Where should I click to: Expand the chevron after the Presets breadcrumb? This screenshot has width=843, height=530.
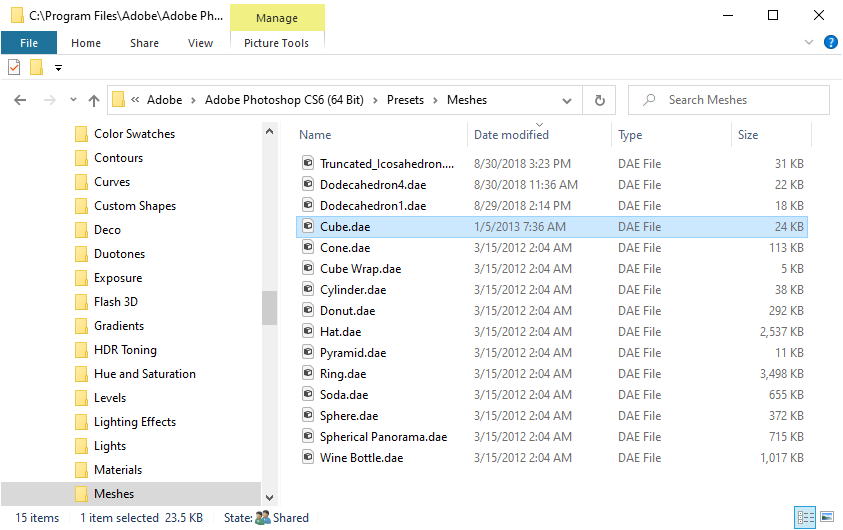point(435,101)
